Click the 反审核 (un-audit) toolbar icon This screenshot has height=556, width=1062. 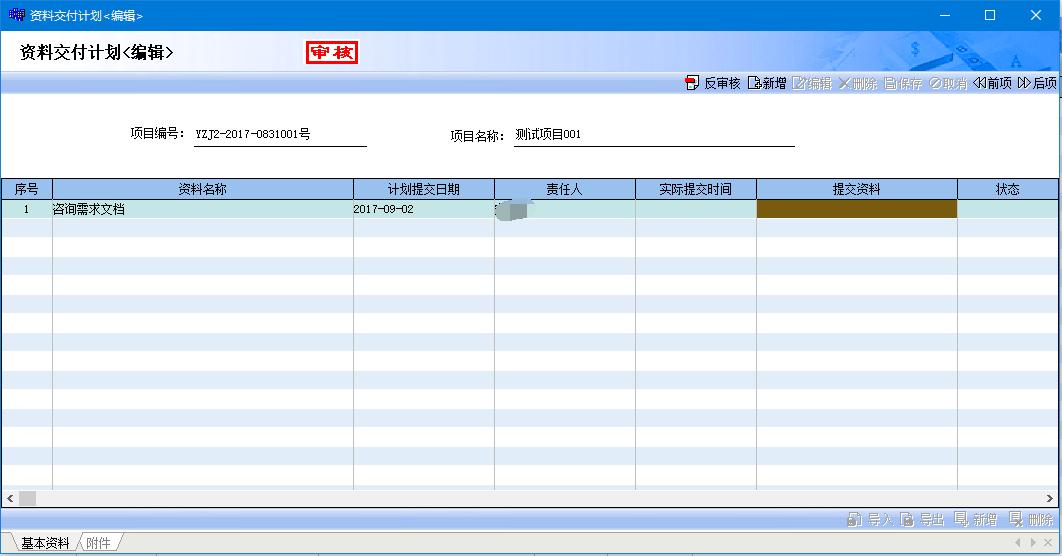point(692,84)
